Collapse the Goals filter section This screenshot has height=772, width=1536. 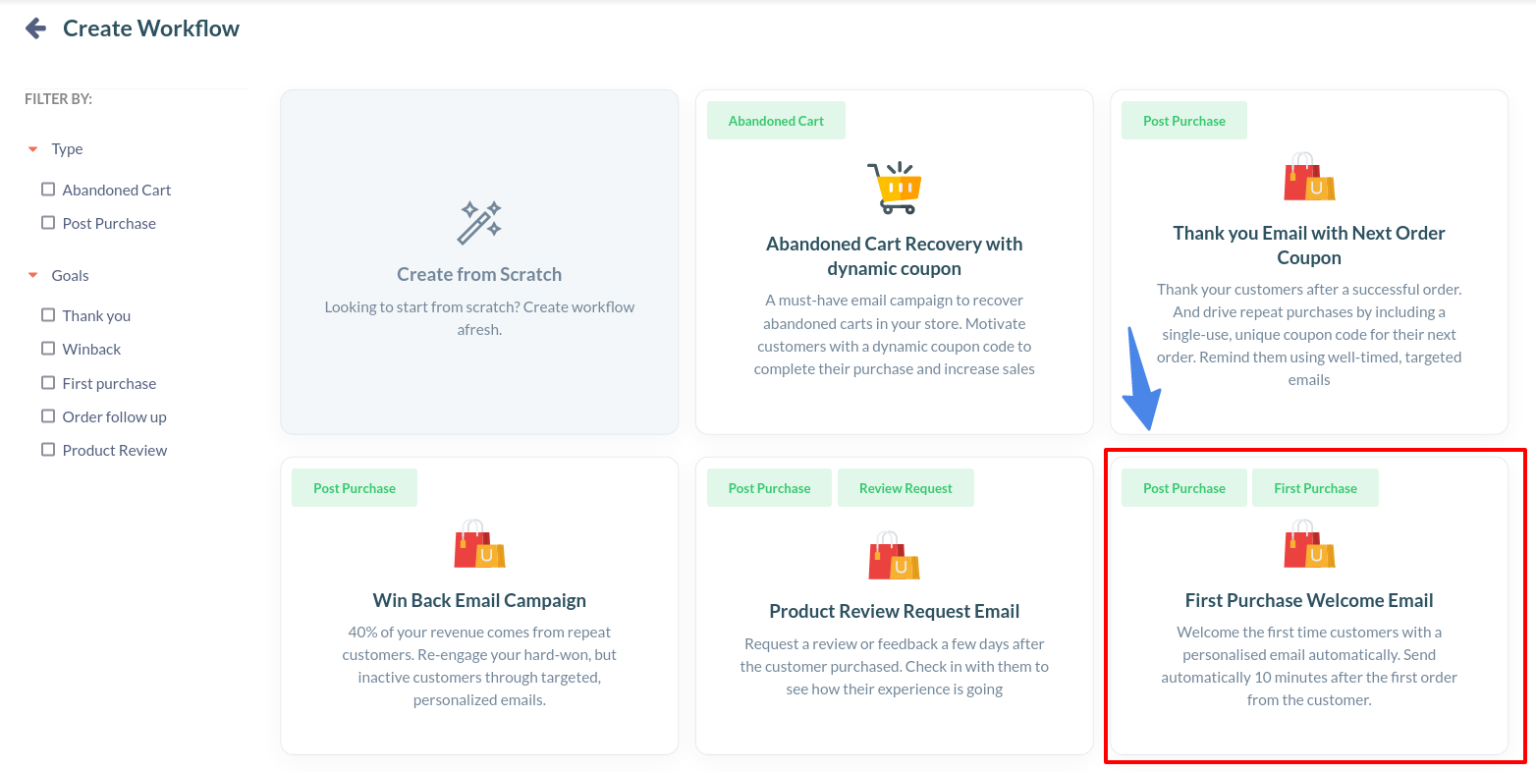tap(30, 275)
